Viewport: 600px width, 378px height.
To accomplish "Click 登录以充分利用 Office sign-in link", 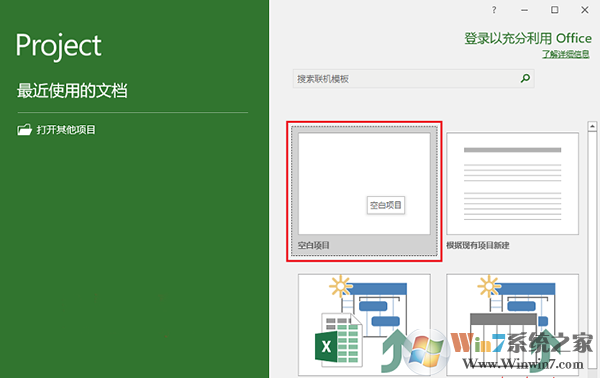I will [x=528, y=38].
